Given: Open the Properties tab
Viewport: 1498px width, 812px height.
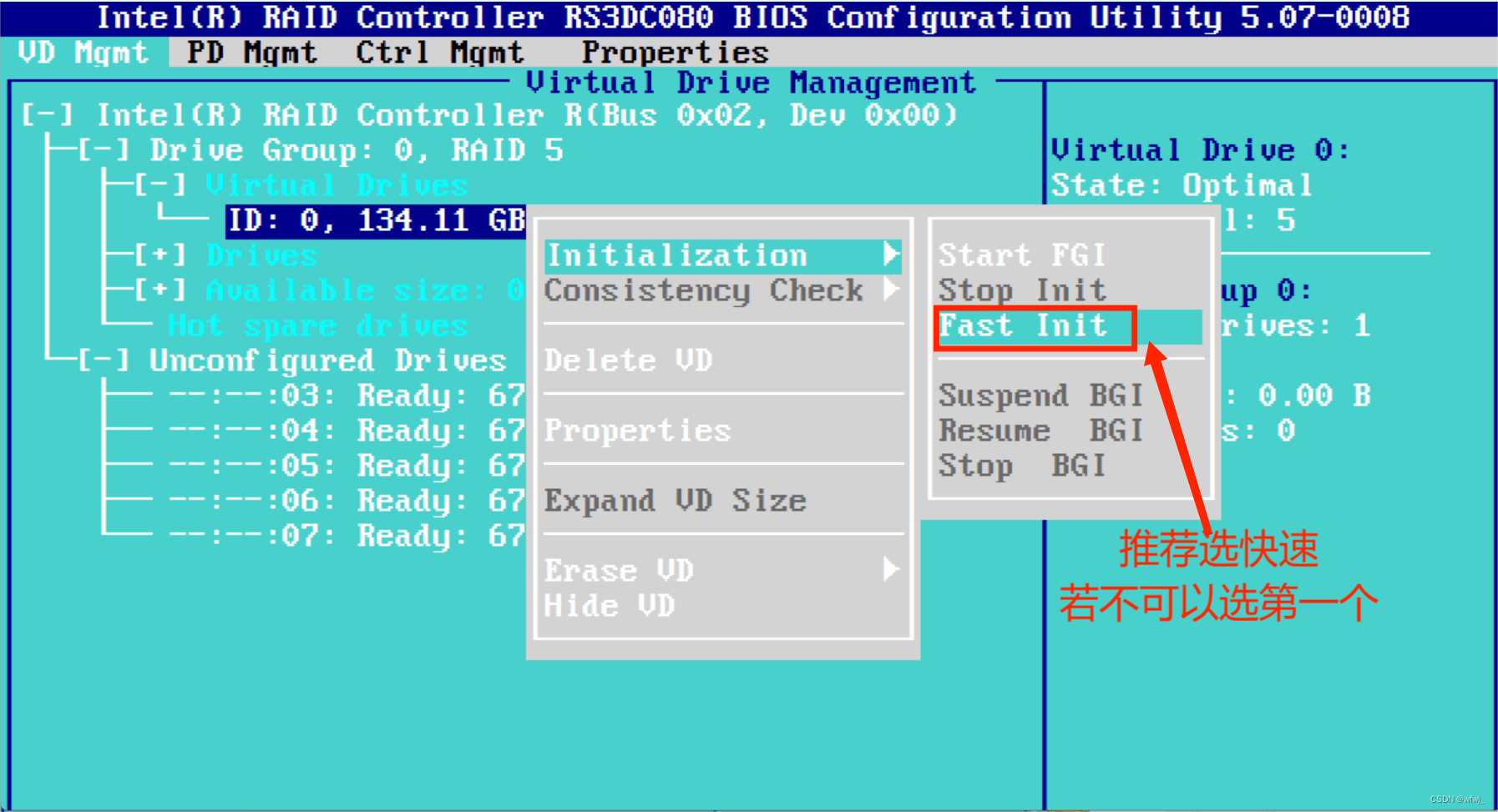Looking at the screenshot, I should tap(675, 53).
